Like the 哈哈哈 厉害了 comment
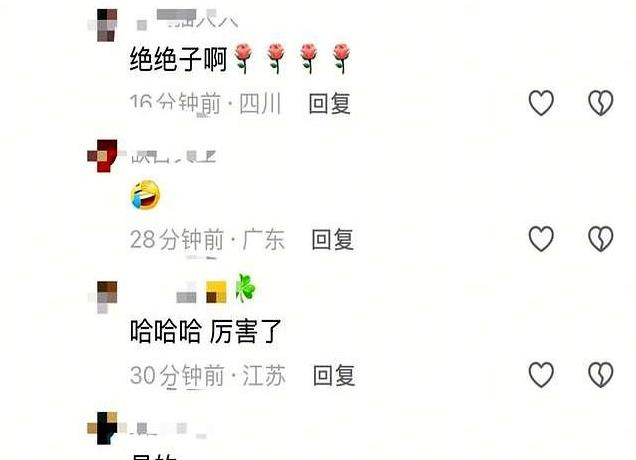 click(541, 374)
